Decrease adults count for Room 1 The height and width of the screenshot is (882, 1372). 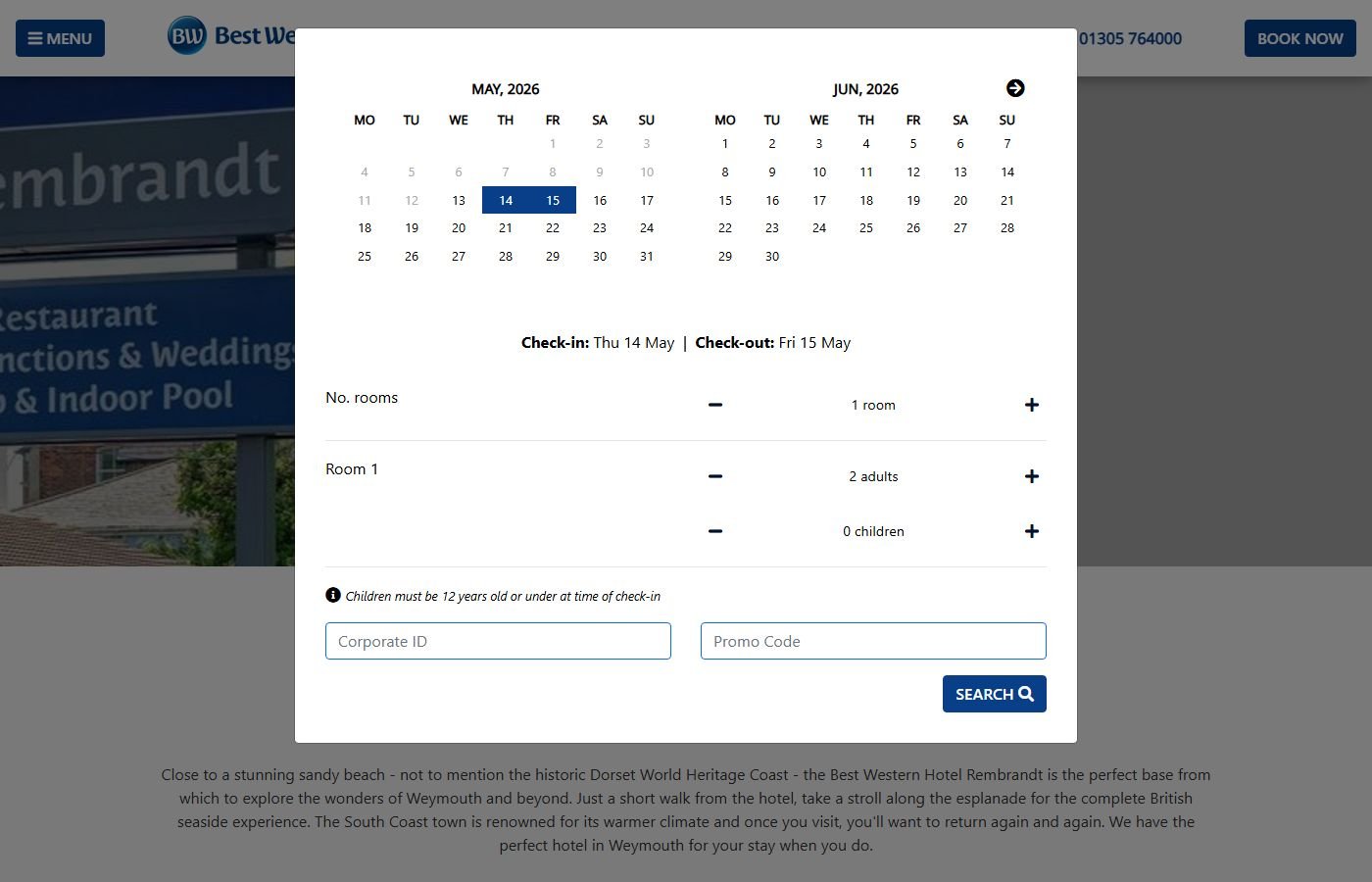click(715, 476)
